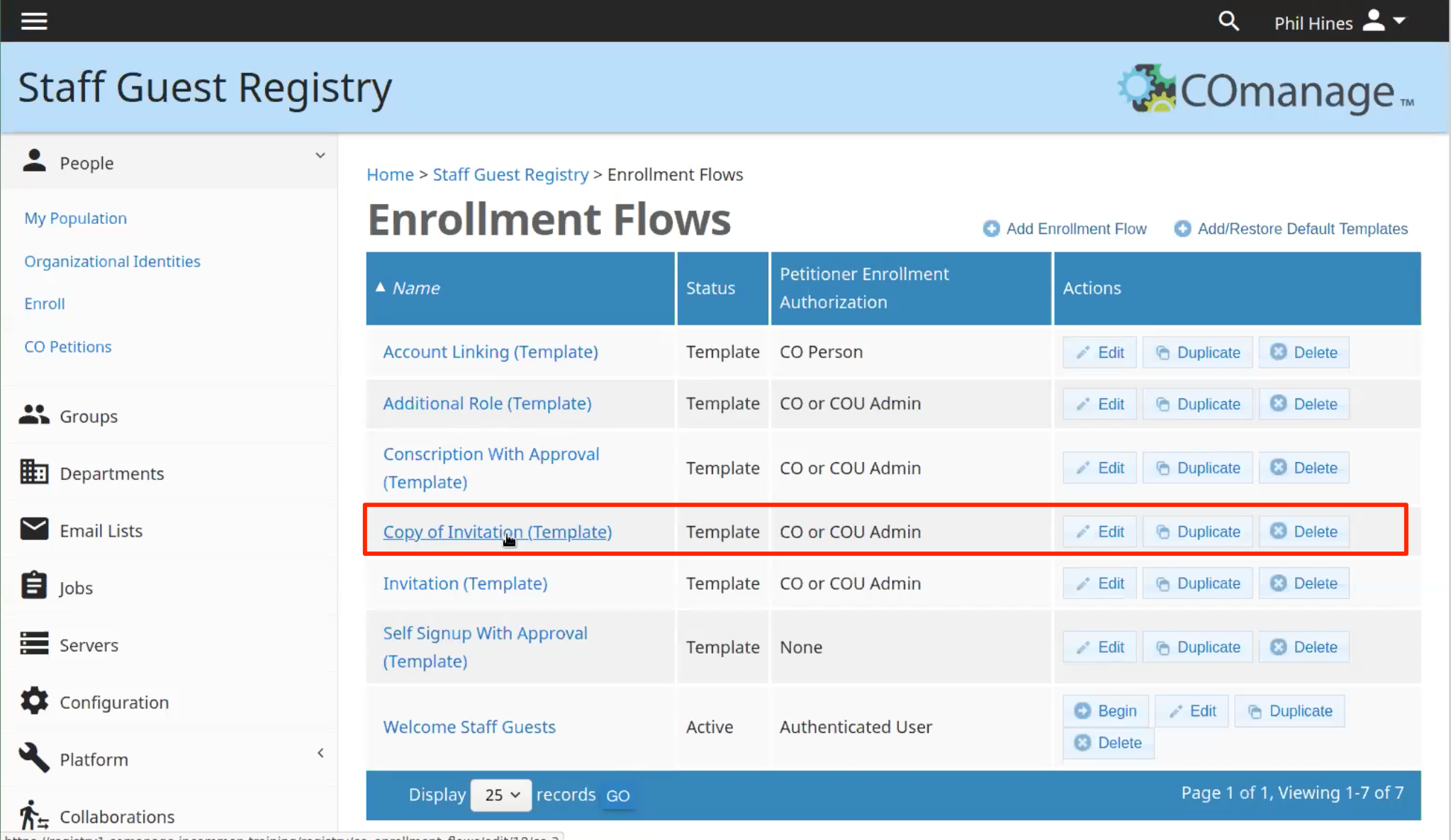Open CO Petitions link
Viewport: 1451px width, 840px height.
coord(67,347)
